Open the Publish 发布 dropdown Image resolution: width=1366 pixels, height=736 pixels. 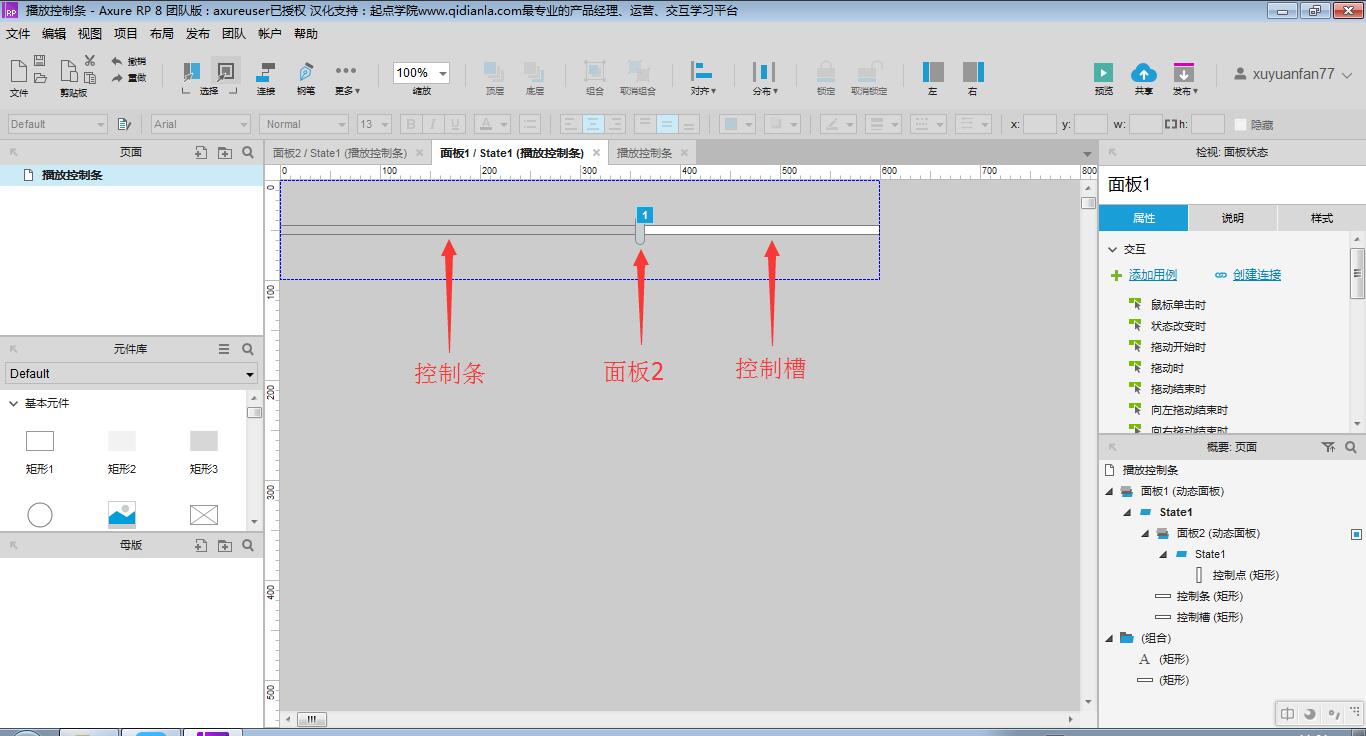pos(1184,78)
